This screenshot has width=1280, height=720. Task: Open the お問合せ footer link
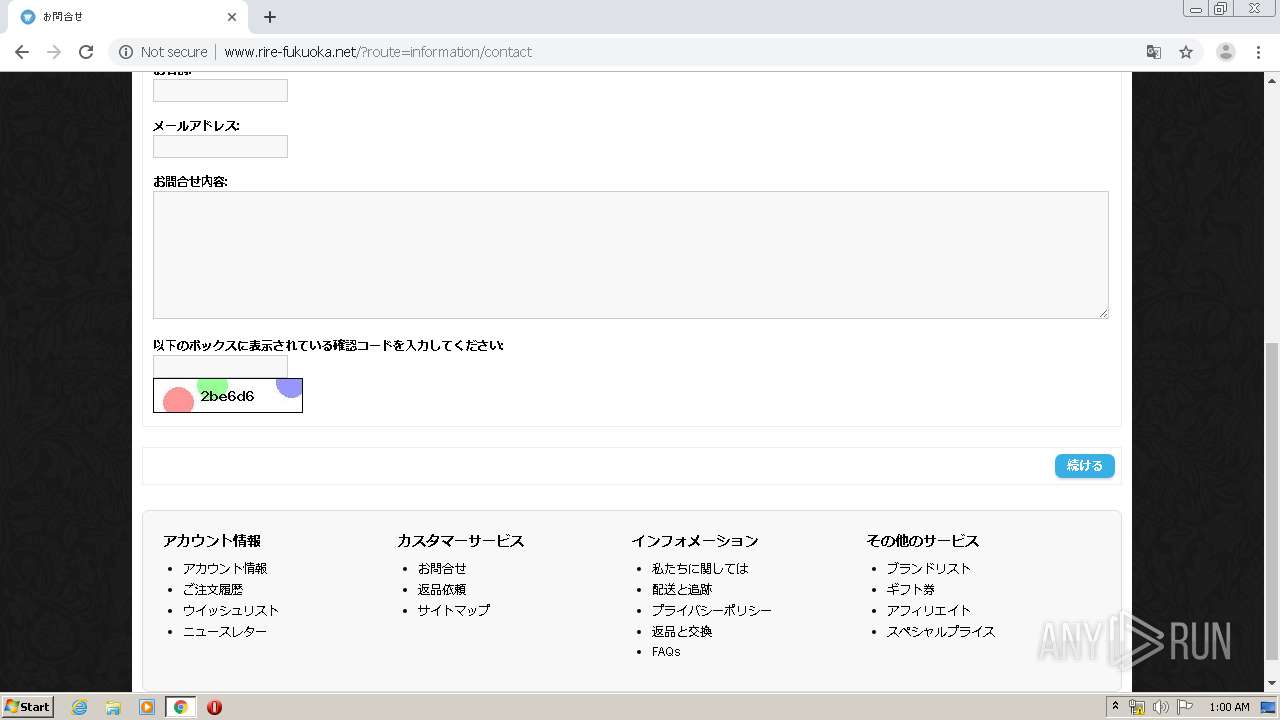click(x=442, y=568)
